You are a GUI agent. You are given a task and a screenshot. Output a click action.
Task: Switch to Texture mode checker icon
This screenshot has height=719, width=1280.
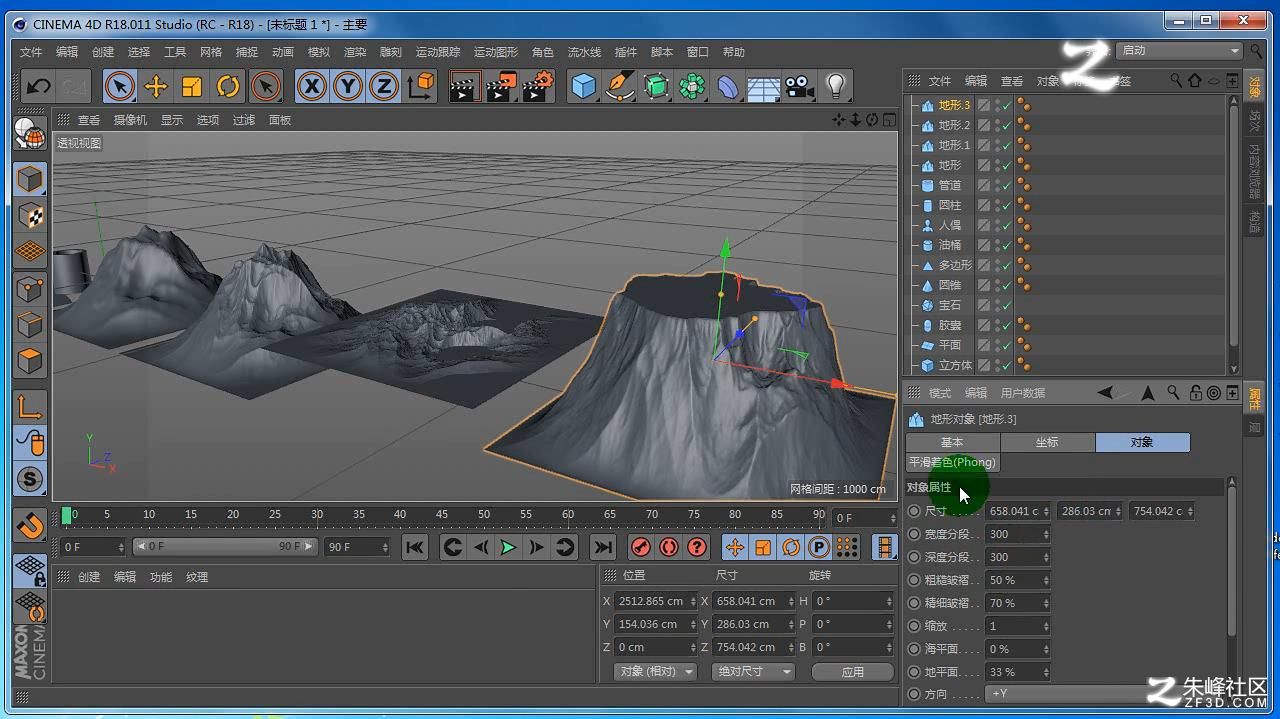30,215
